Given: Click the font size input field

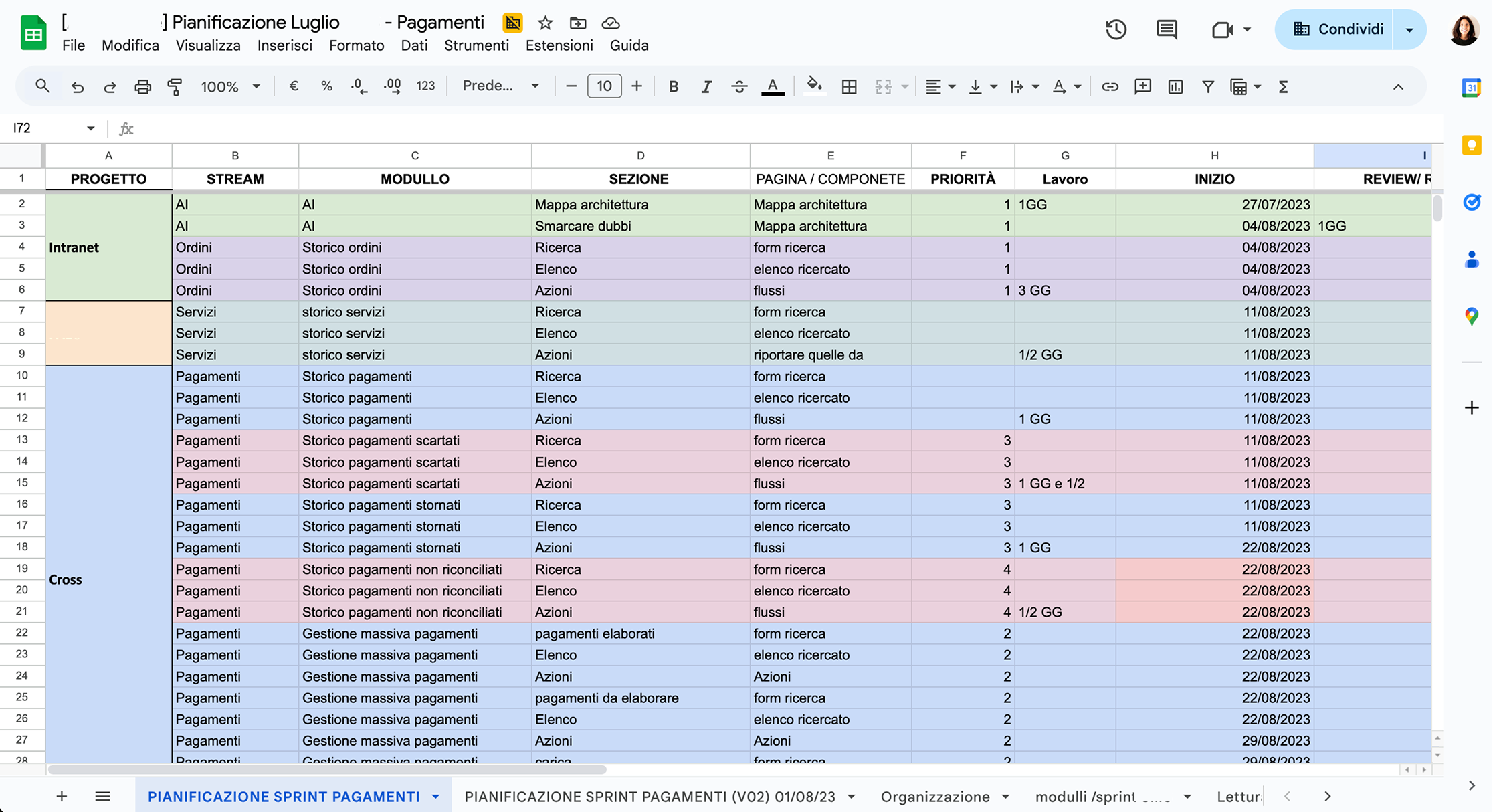Looking at the screenshot, I should [x=604, y=86].
